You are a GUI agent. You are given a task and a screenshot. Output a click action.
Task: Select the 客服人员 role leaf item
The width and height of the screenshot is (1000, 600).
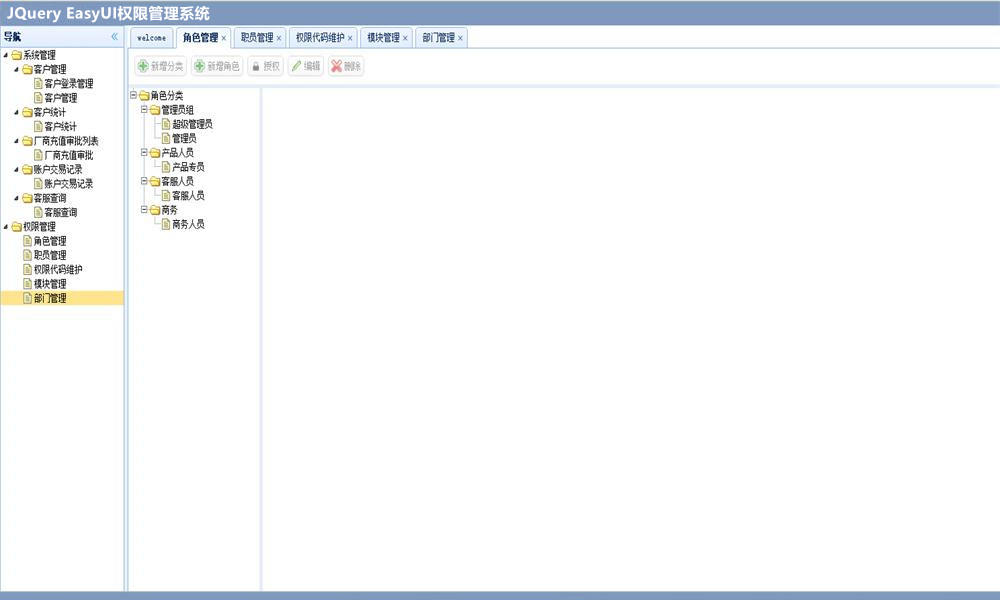[188, 196]
